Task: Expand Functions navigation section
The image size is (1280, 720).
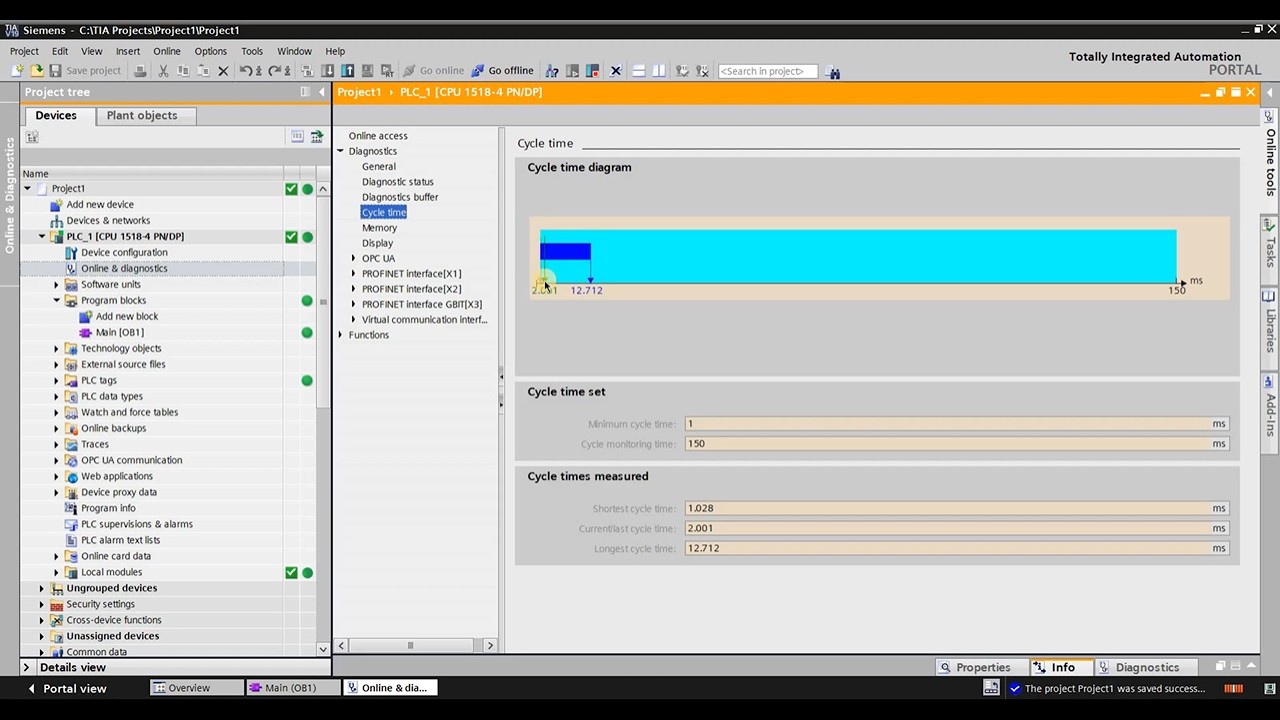Action: (x=340, y=335)
